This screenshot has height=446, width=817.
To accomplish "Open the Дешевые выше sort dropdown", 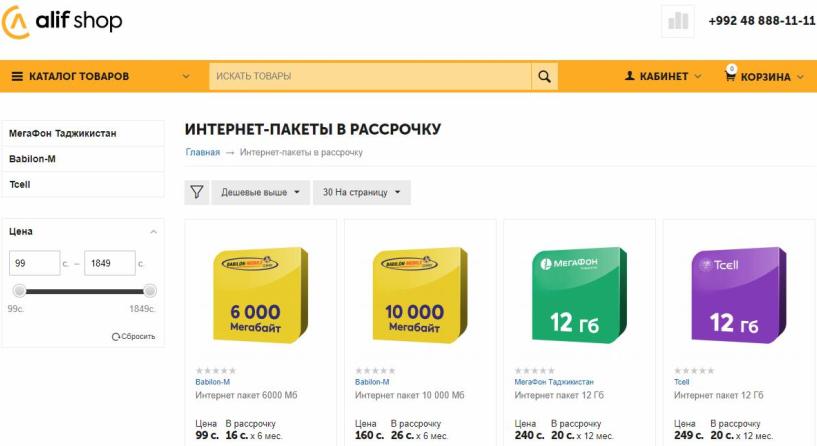I will click(259, 192).
